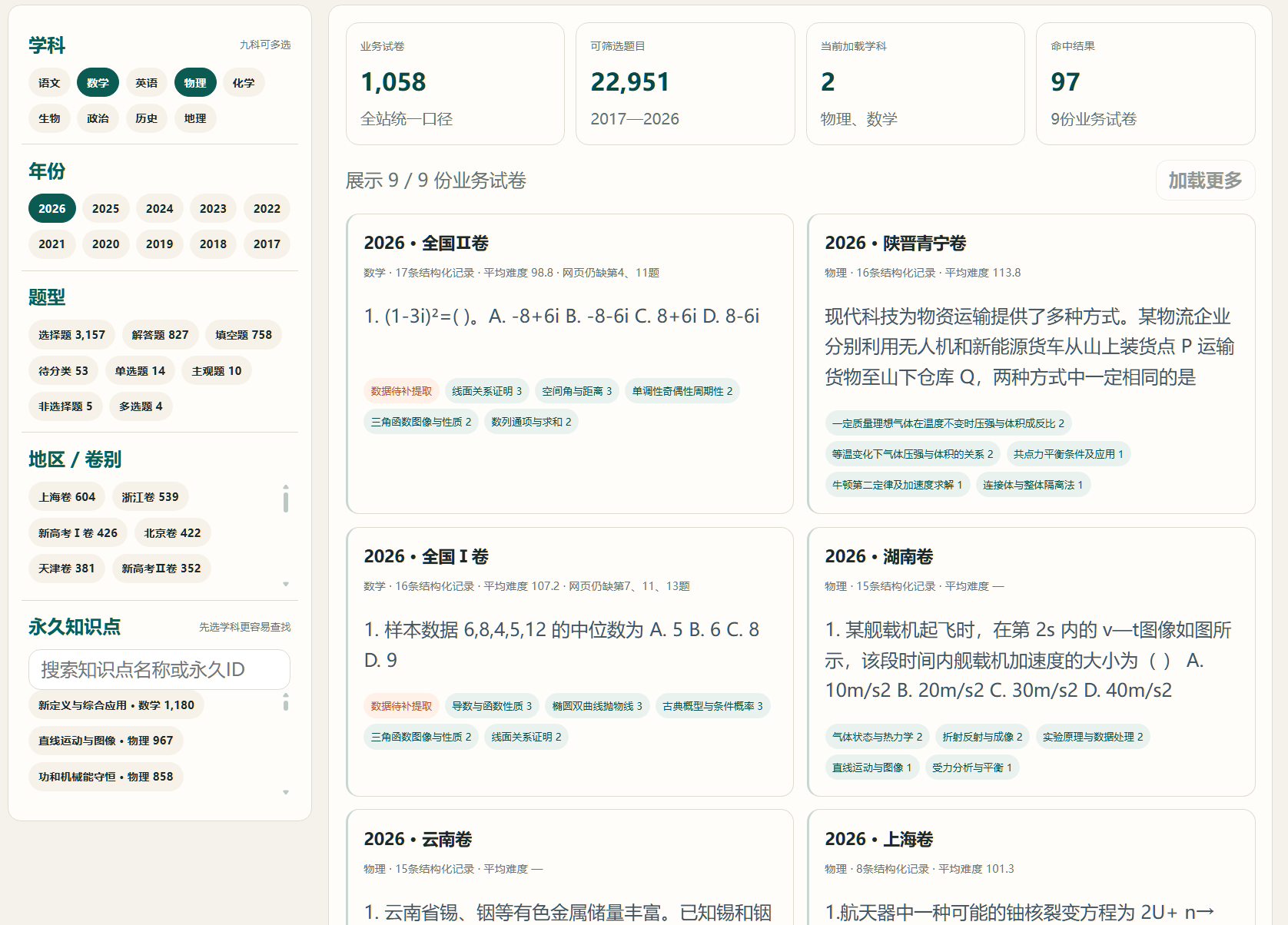This screenshot has width=1288, height=925.
Task: Choose year 2021
Action: click(52, 244)
